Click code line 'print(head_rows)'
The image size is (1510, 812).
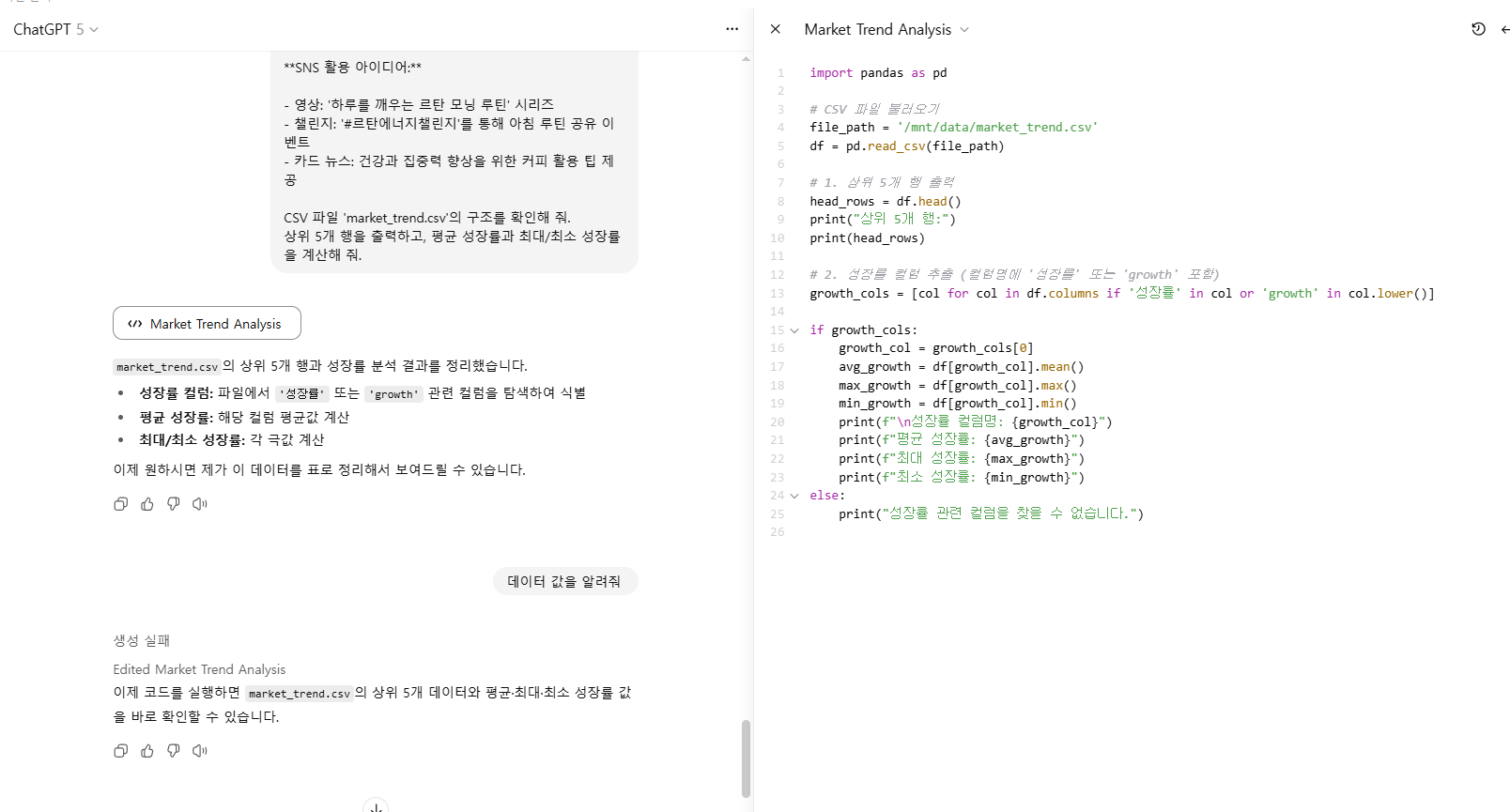tap(867, 238)
